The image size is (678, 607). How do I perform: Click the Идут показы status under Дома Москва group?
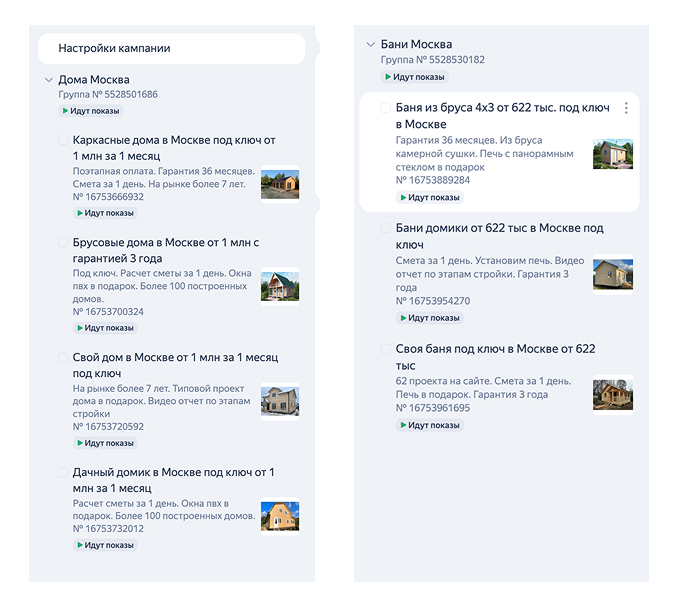(x=91, y=111)
